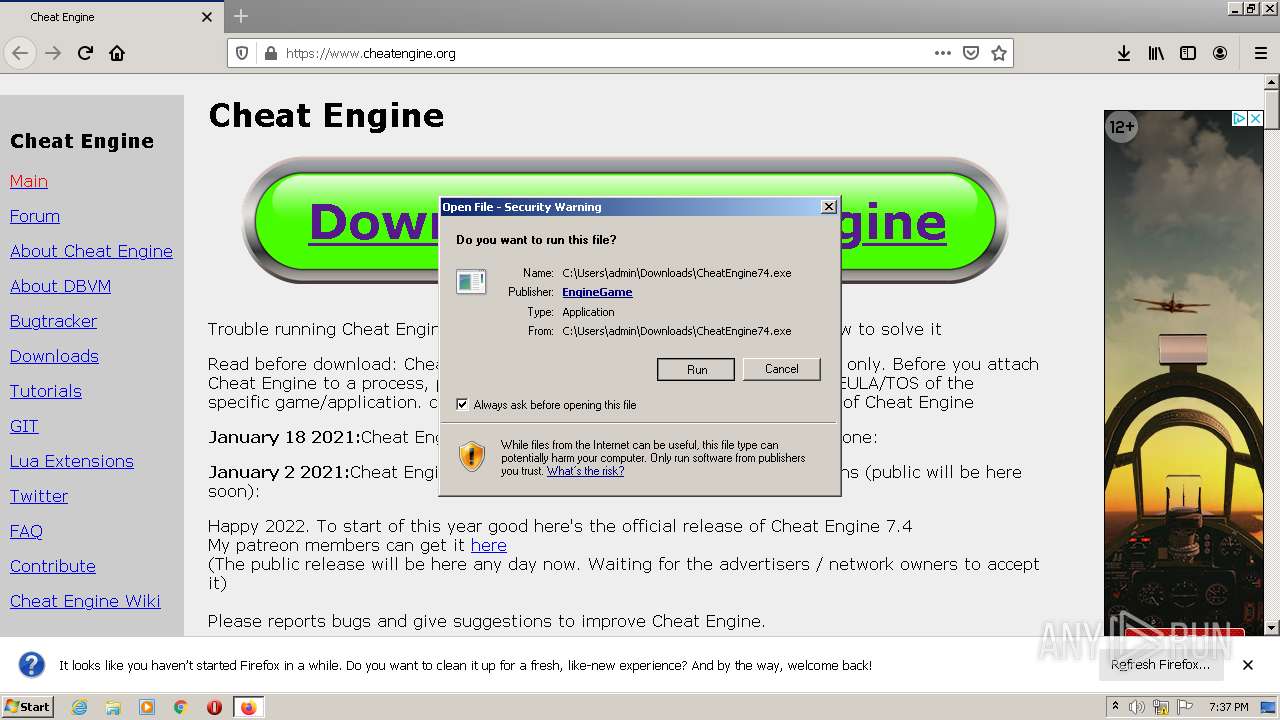1280x720 pixels.
Task: Open Lua Extensions link
Action: 72,461
